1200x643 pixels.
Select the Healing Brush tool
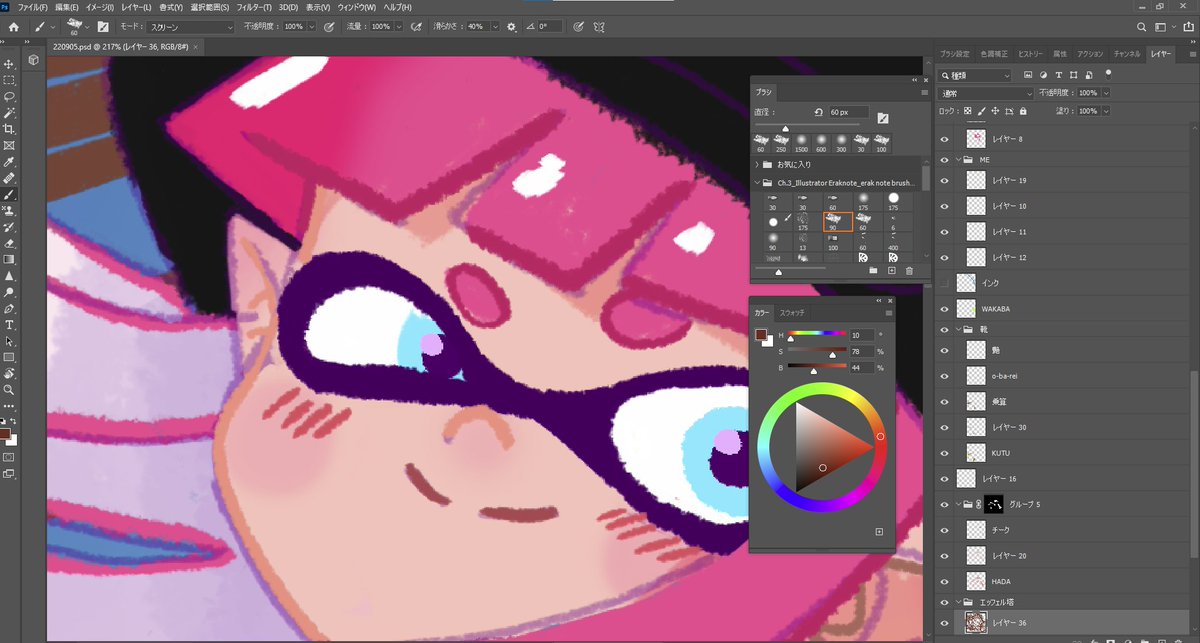tap(9, 178)
